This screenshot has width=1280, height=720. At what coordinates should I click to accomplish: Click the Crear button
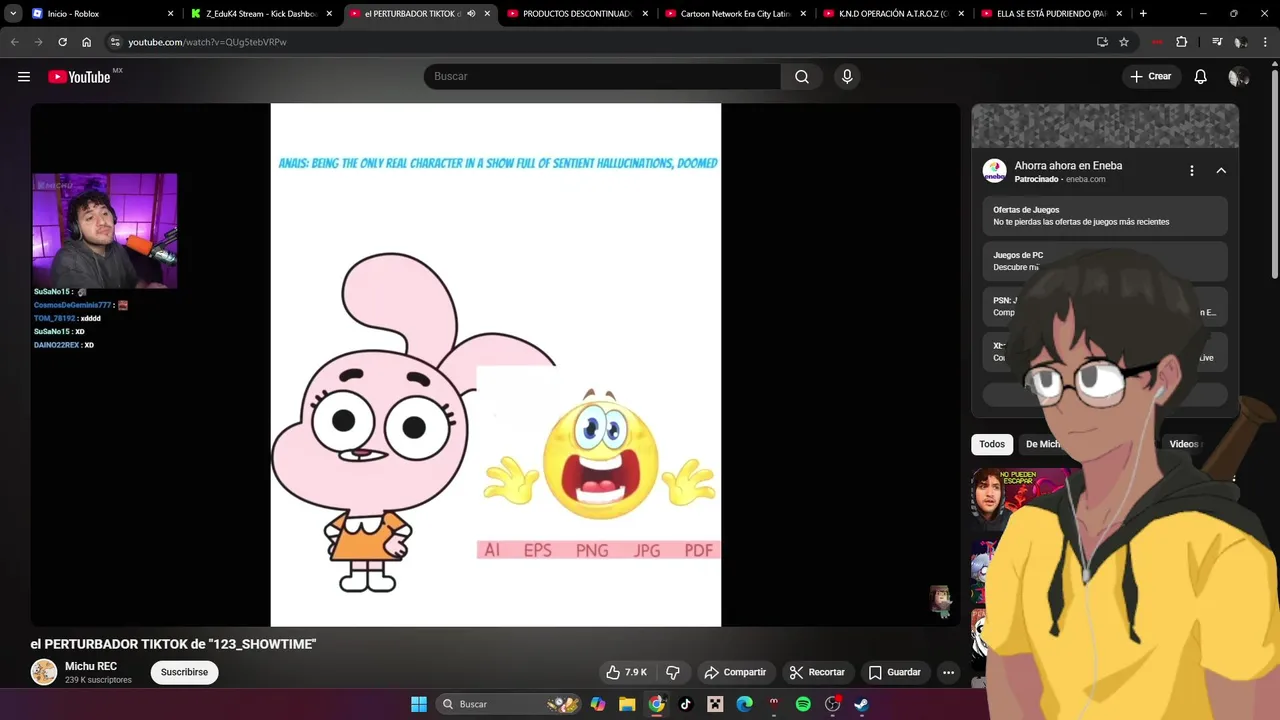[1150, 77]
